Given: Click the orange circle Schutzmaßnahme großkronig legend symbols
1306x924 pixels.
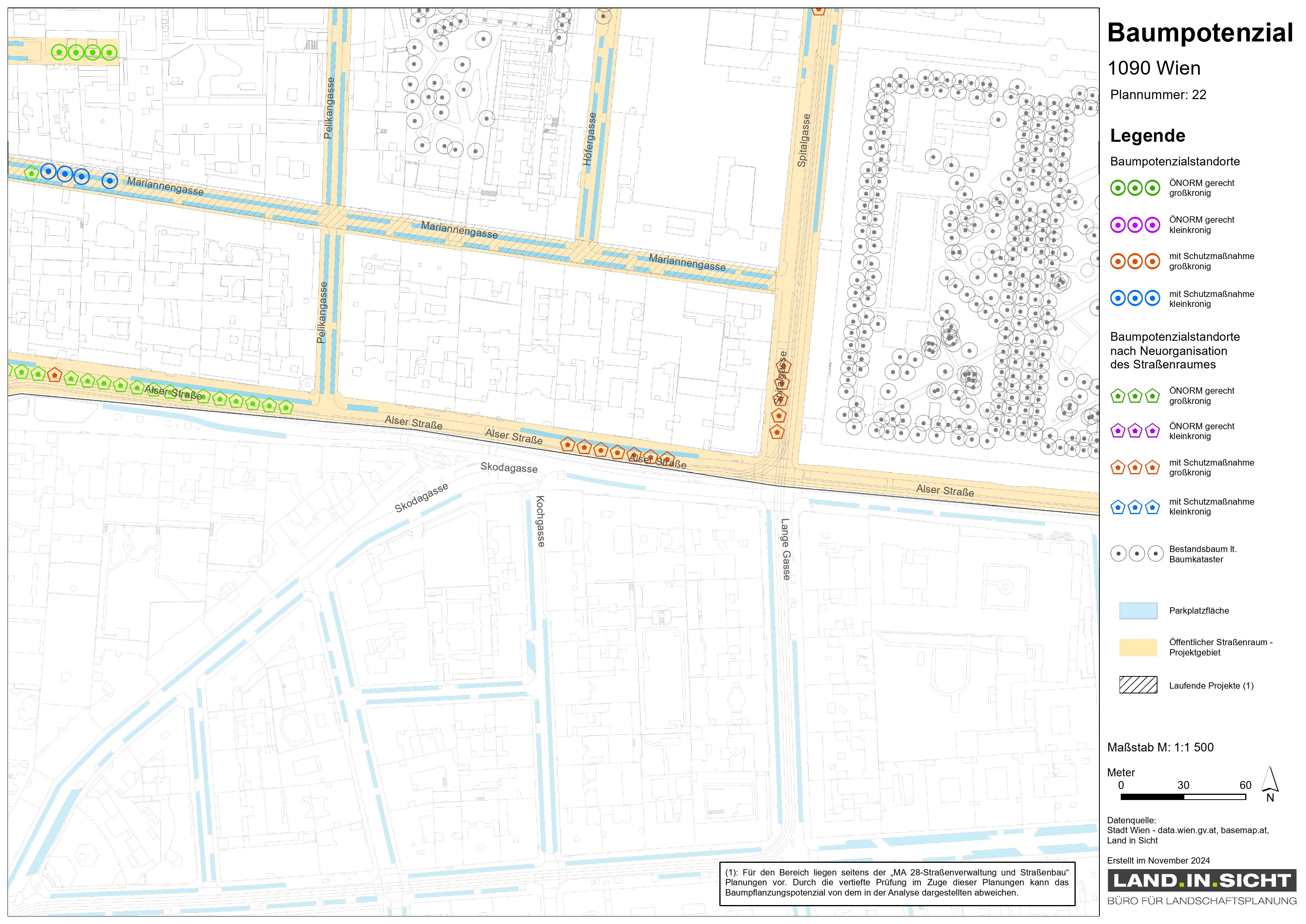Looking at the screenshot, I should [x=1135, y=261].
